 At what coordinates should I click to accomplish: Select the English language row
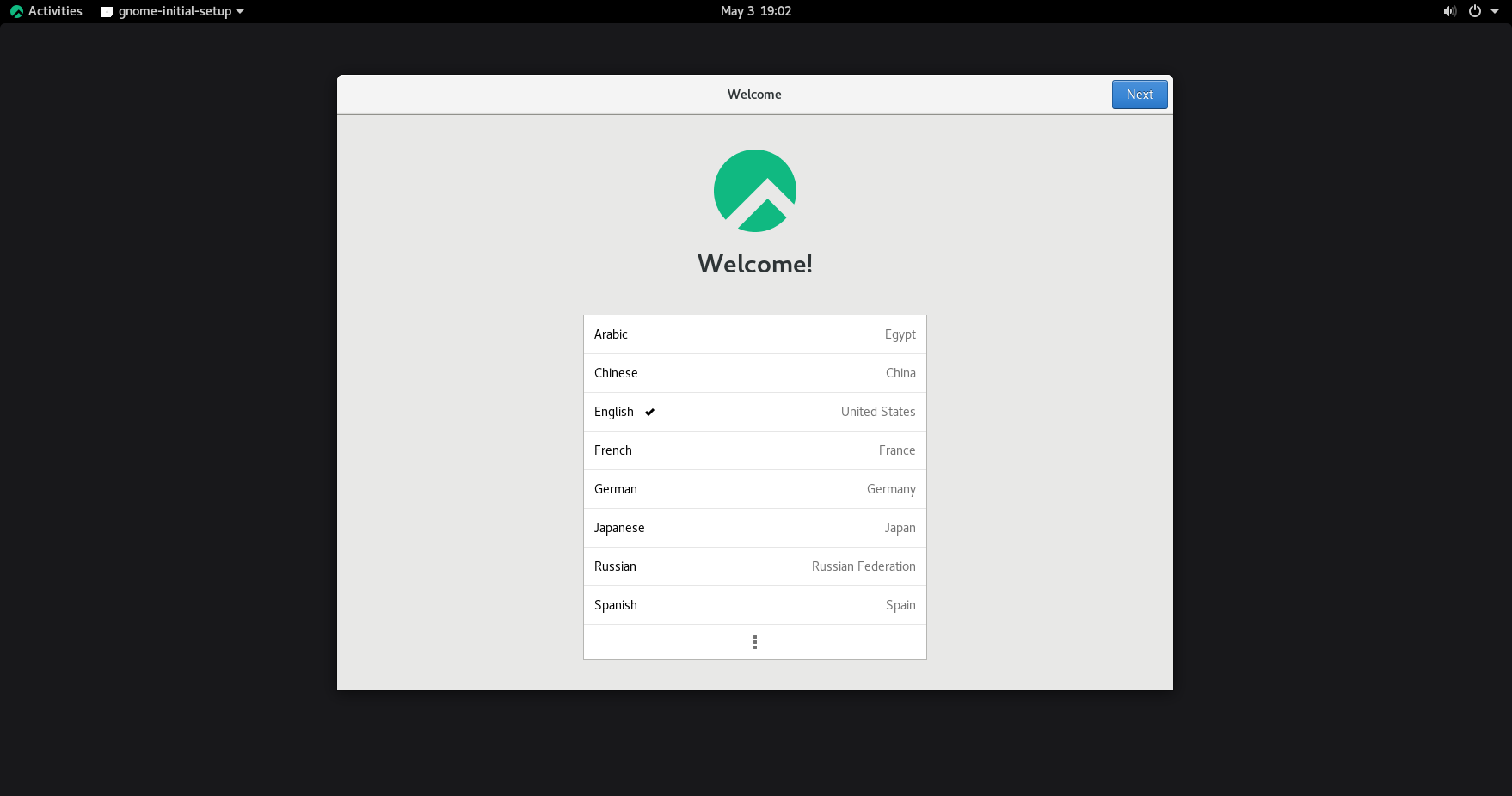point(755,412)
